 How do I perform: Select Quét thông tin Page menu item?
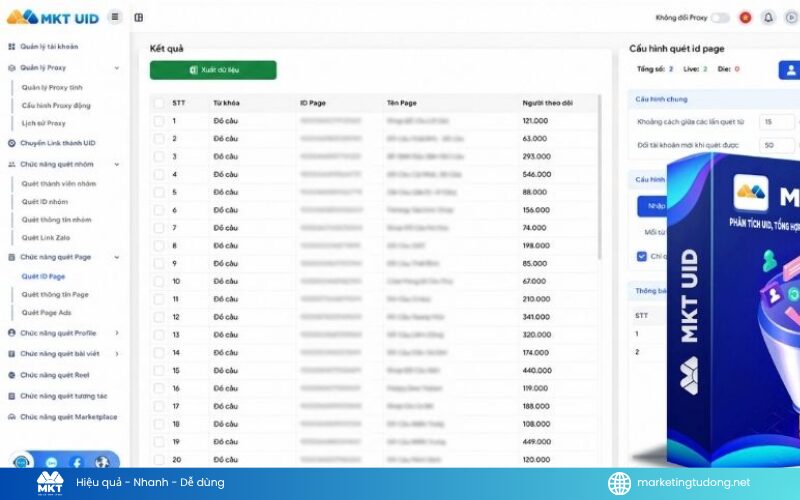click(x=55, y=295)
